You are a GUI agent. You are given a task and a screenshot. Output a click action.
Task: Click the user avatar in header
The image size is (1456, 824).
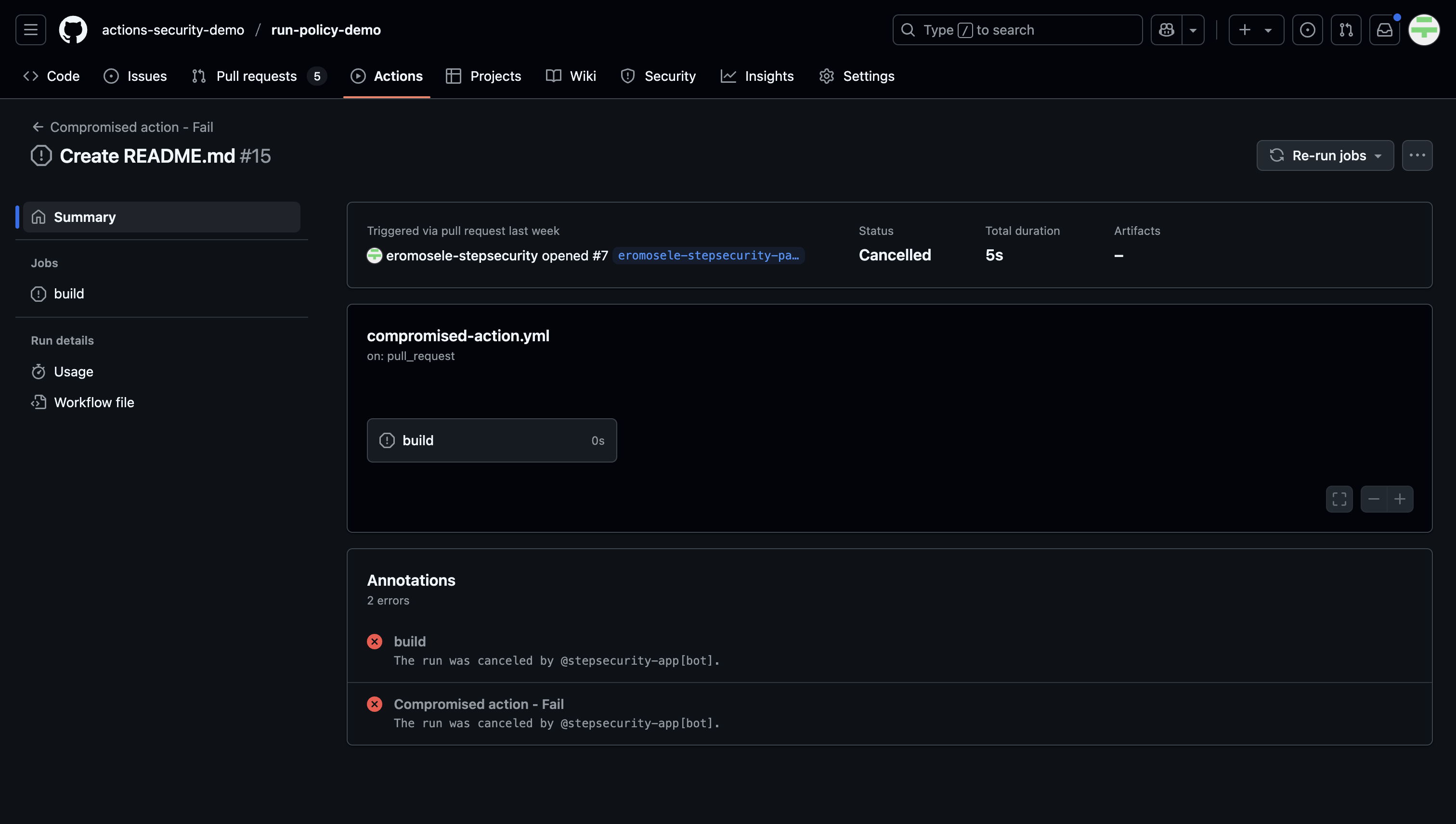click(1424, 29)
